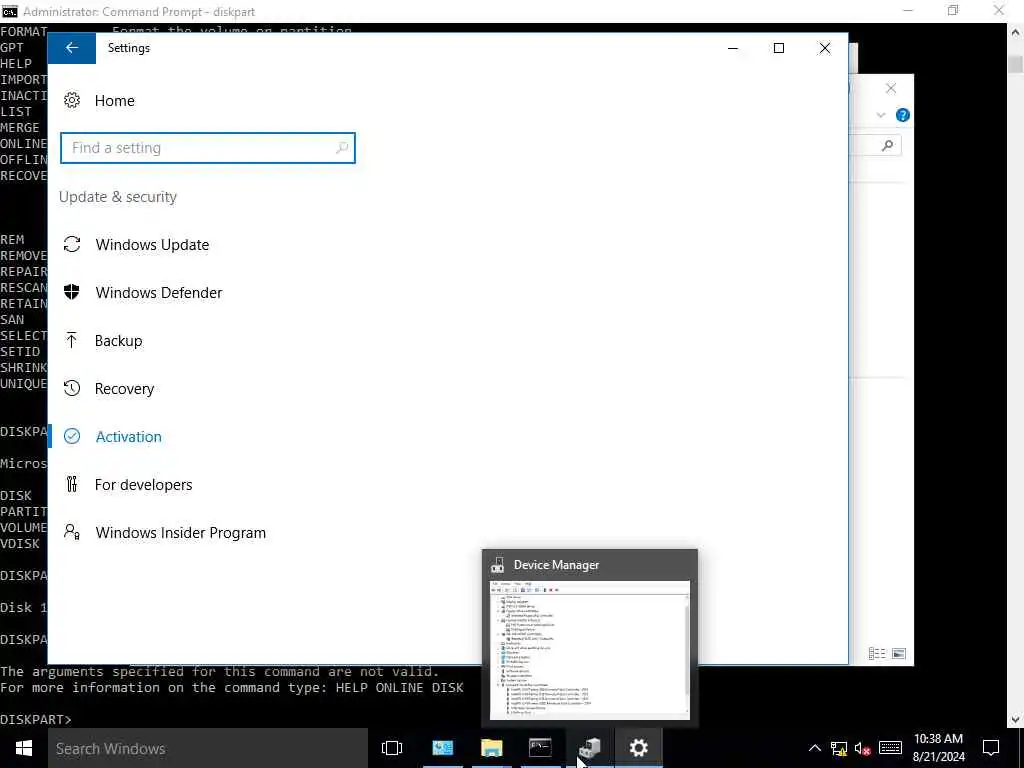Open Windows Update settings
The image size is (1024, 768).
pos(152,245)
